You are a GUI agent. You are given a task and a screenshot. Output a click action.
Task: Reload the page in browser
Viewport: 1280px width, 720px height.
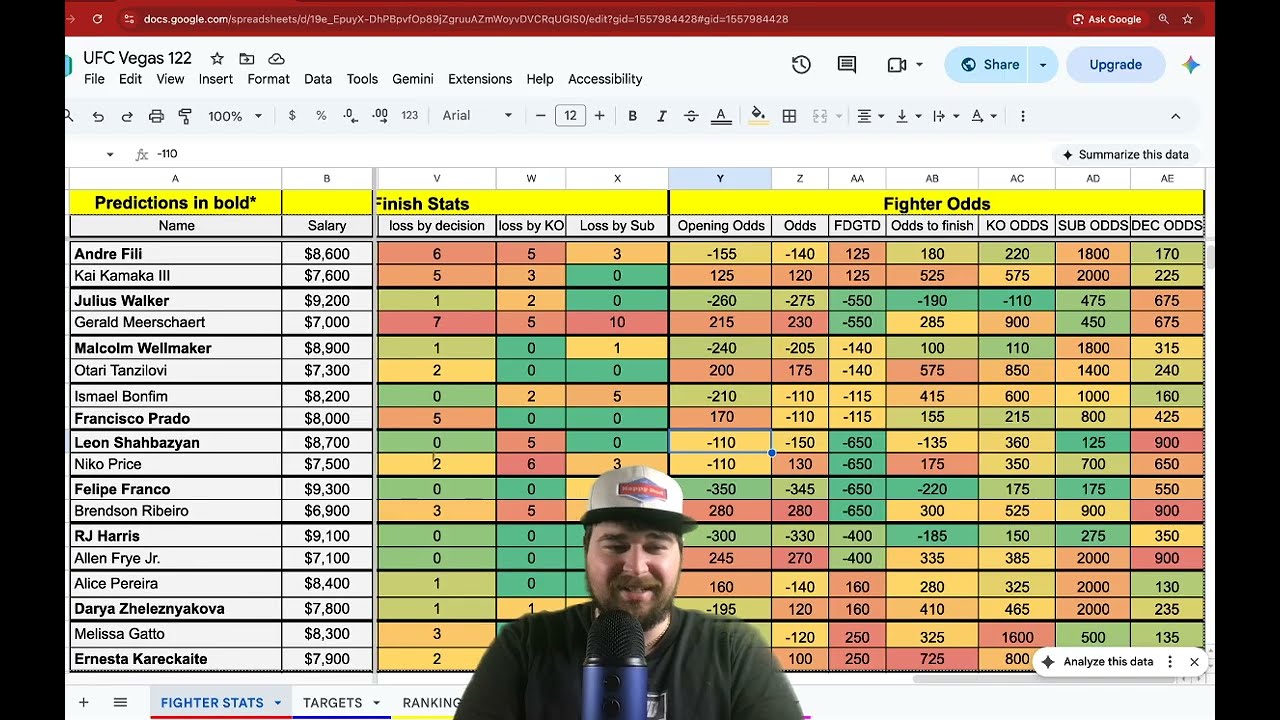point(97,19)
